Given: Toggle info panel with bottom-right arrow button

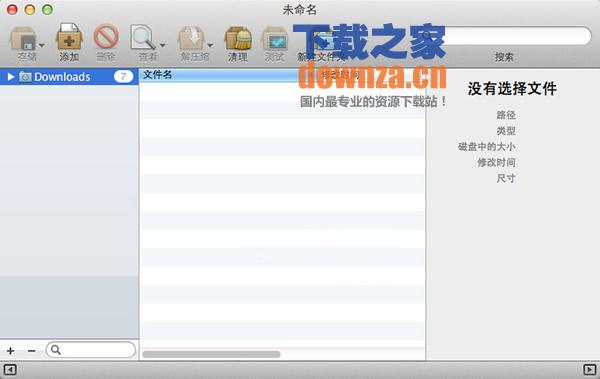Looking at the screenshot, I should 590,370.
